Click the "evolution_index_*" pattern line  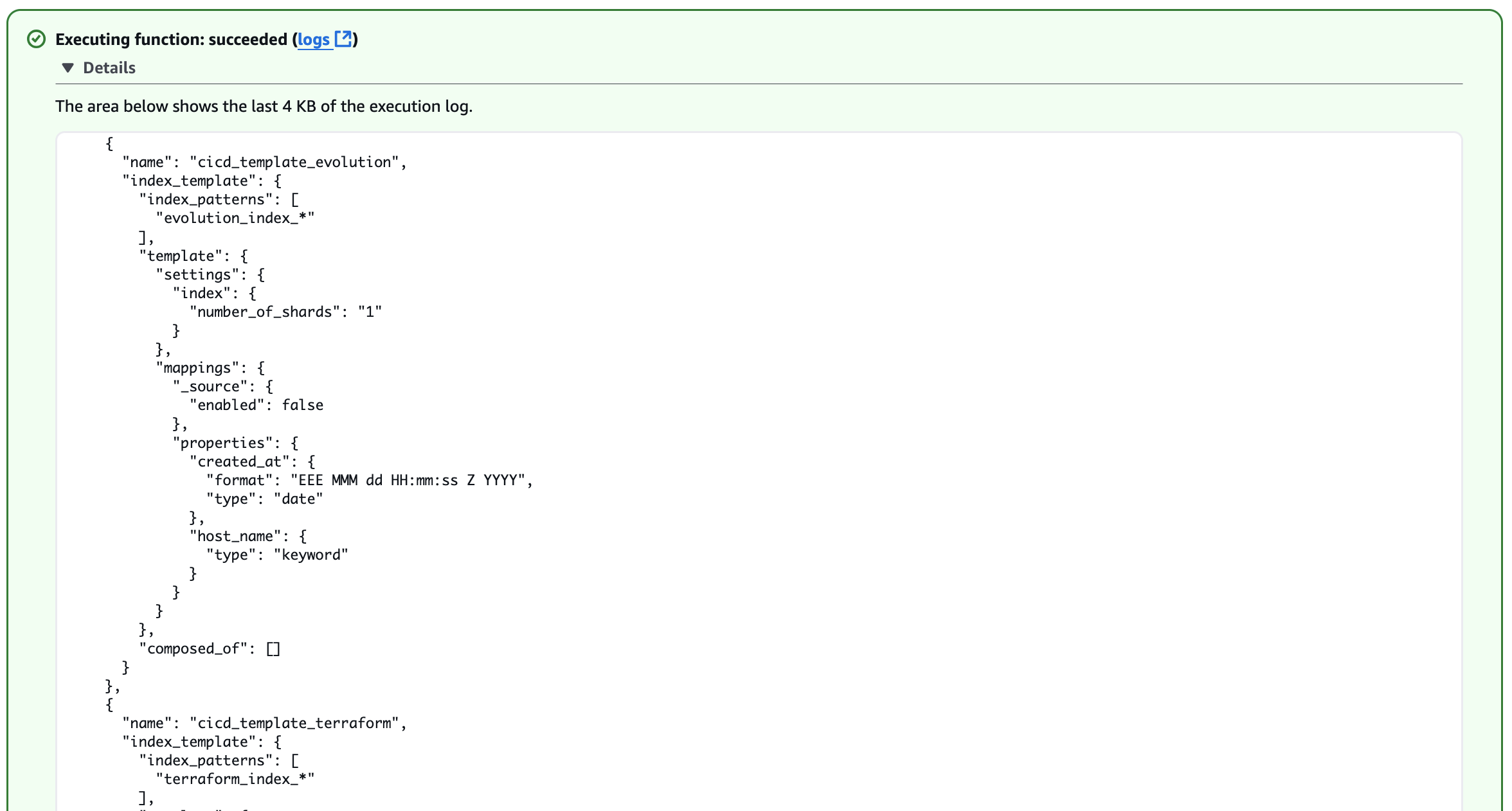click(x=235, y=218)
